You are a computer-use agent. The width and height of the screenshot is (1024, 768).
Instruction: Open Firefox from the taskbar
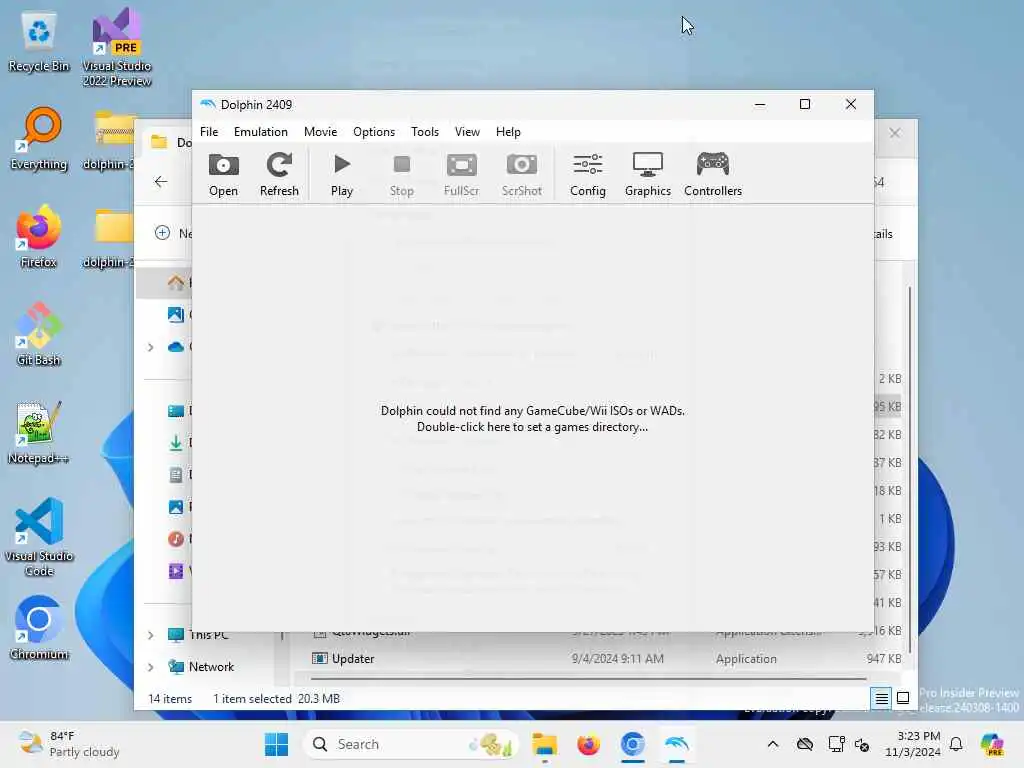coord(588,744)
